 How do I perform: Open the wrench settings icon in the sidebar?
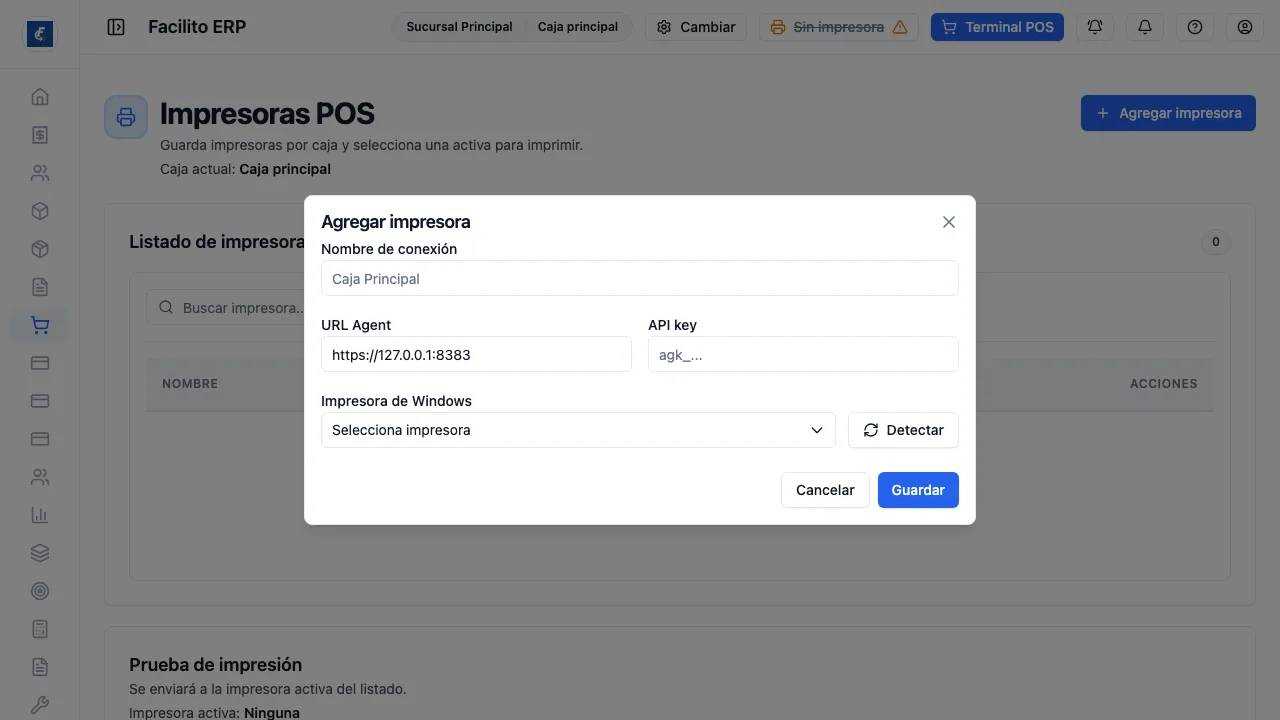40,705
